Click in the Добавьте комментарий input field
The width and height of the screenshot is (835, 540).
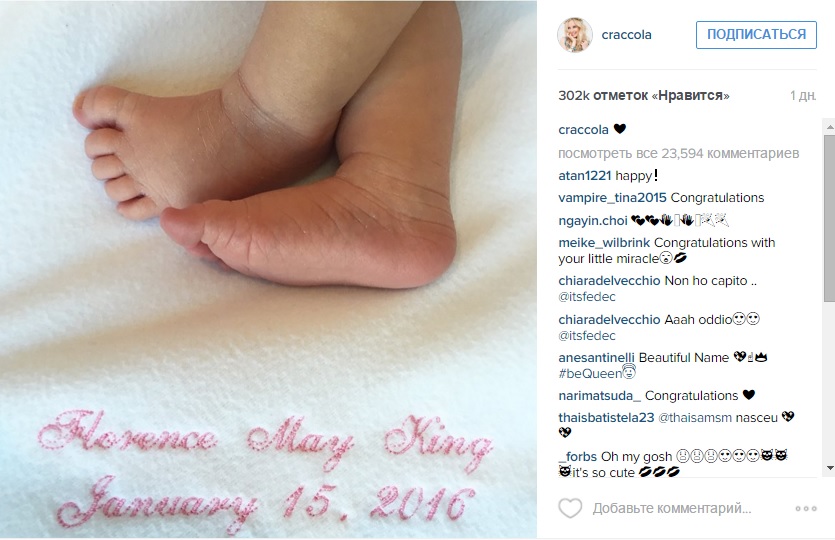point(672,509)
